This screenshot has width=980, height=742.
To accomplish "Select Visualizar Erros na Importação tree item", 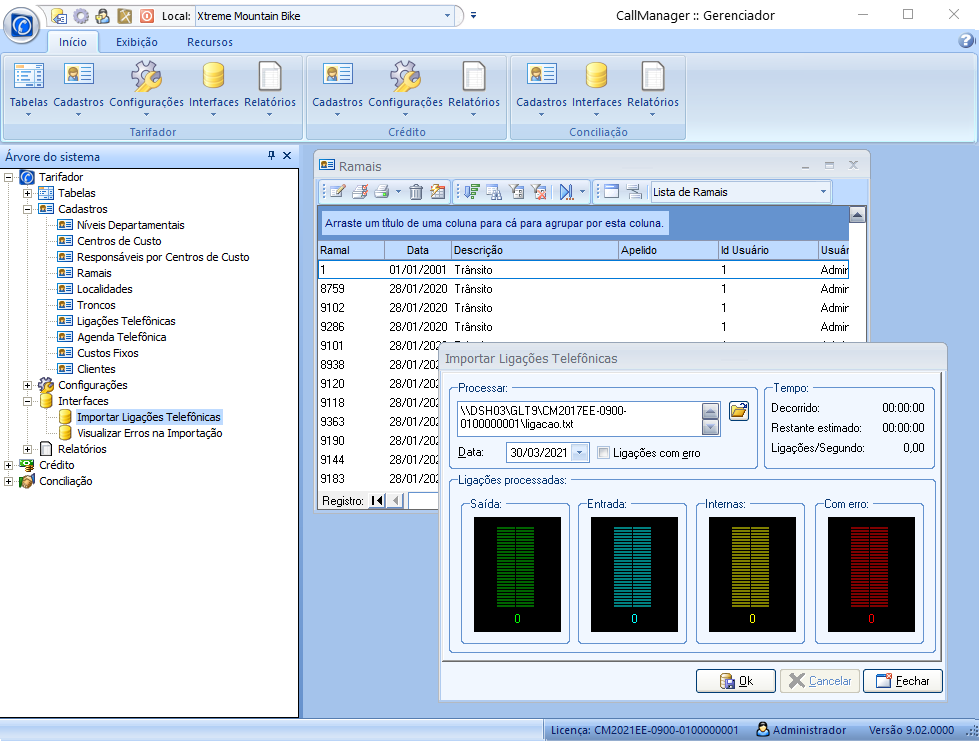I will [150, 433].
